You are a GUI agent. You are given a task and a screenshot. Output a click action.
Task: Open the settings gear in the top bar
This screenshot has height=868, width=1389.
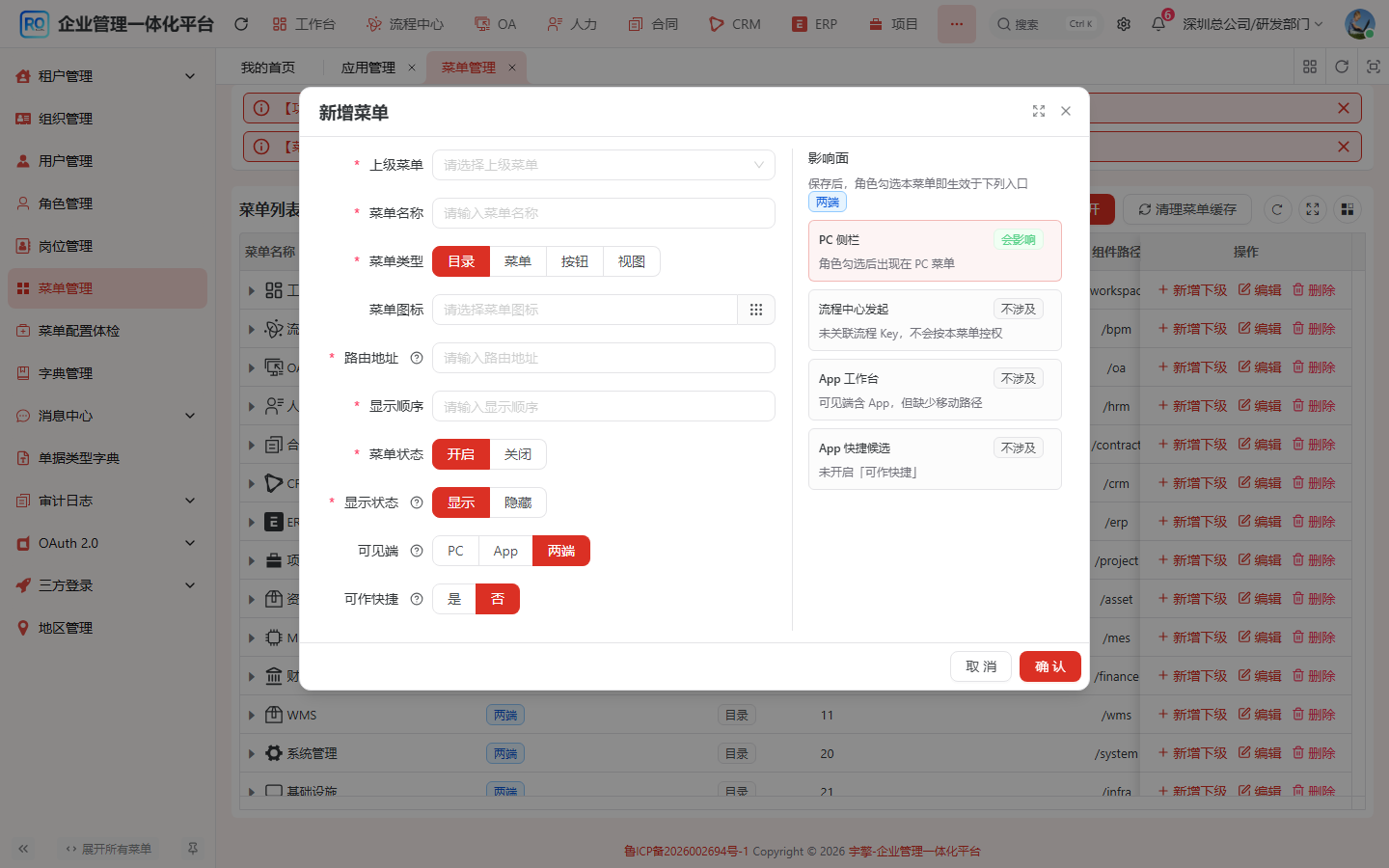(1124, 24)
